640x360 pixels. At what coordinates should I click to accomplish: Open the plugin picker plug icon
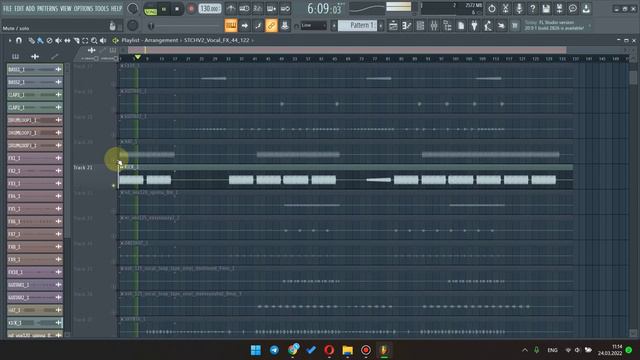[x=474, y=26]
